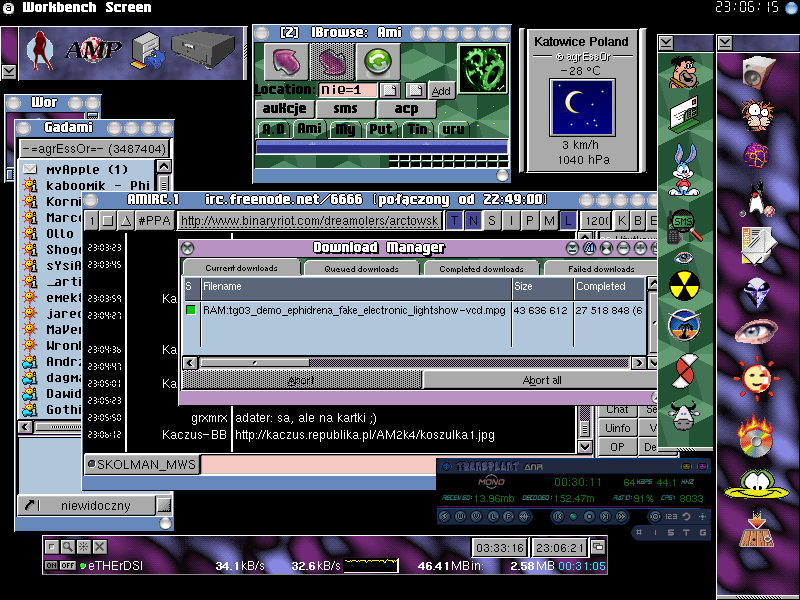Stop playback in Transplant player
800x600 pixels.
589,516
